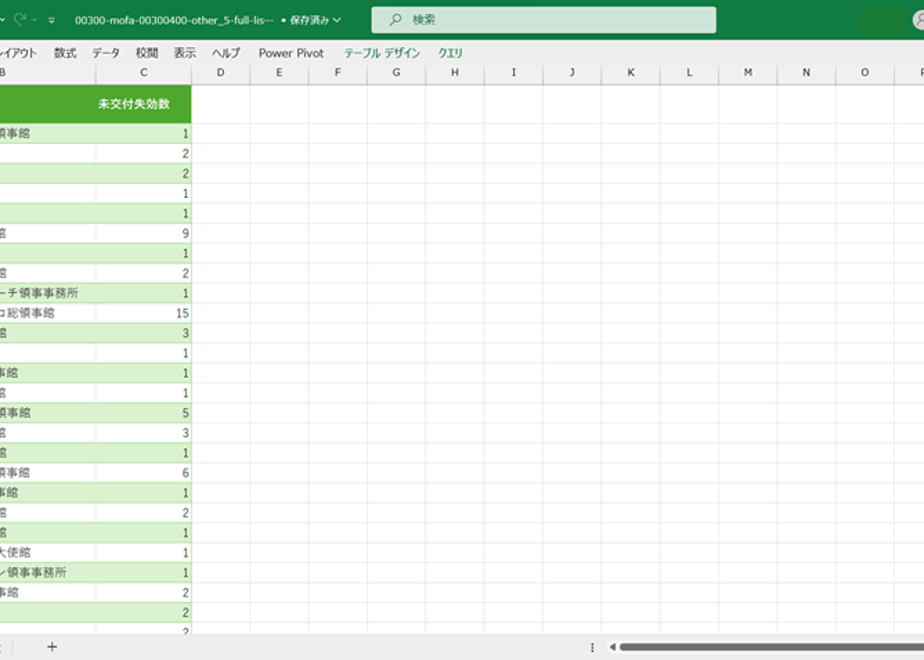Click the horizontal scrollbar left arrow
This screenshot has width=924, height=660.
tap(612, 647)
